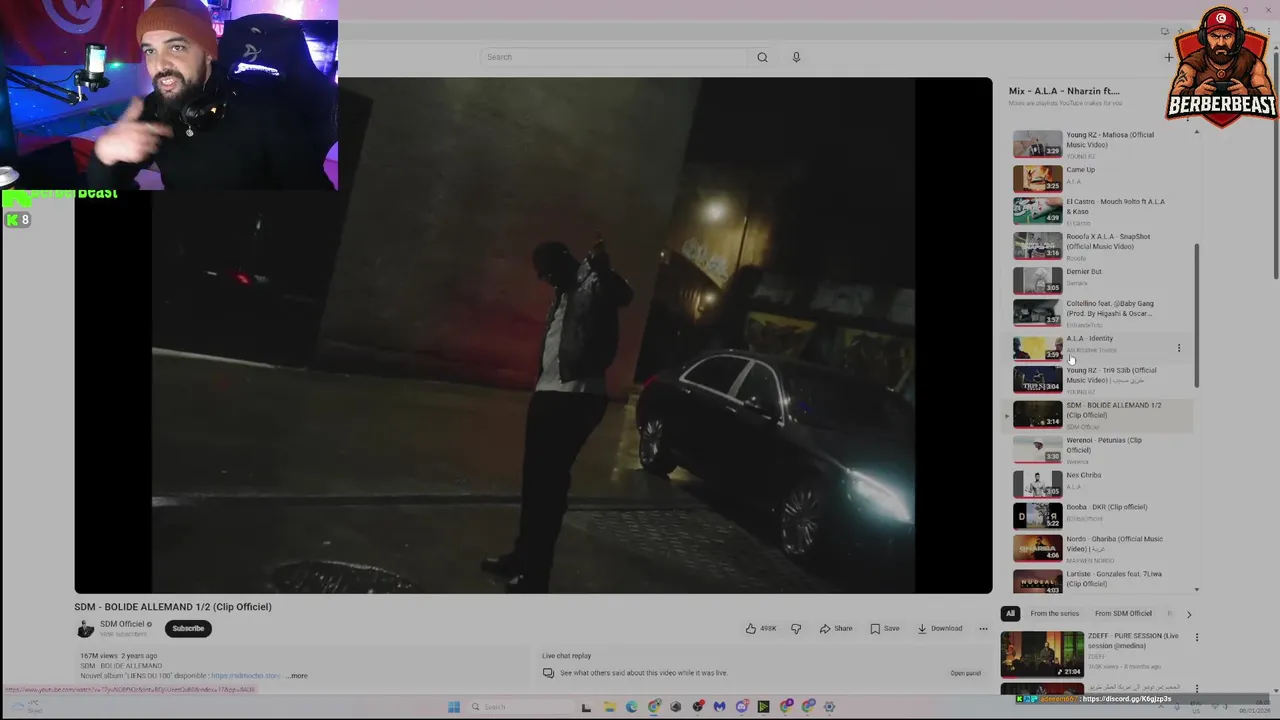Screen dimensions: 1280x720
Task: Select From the series chip
Action: click(x=1054, y=613)
